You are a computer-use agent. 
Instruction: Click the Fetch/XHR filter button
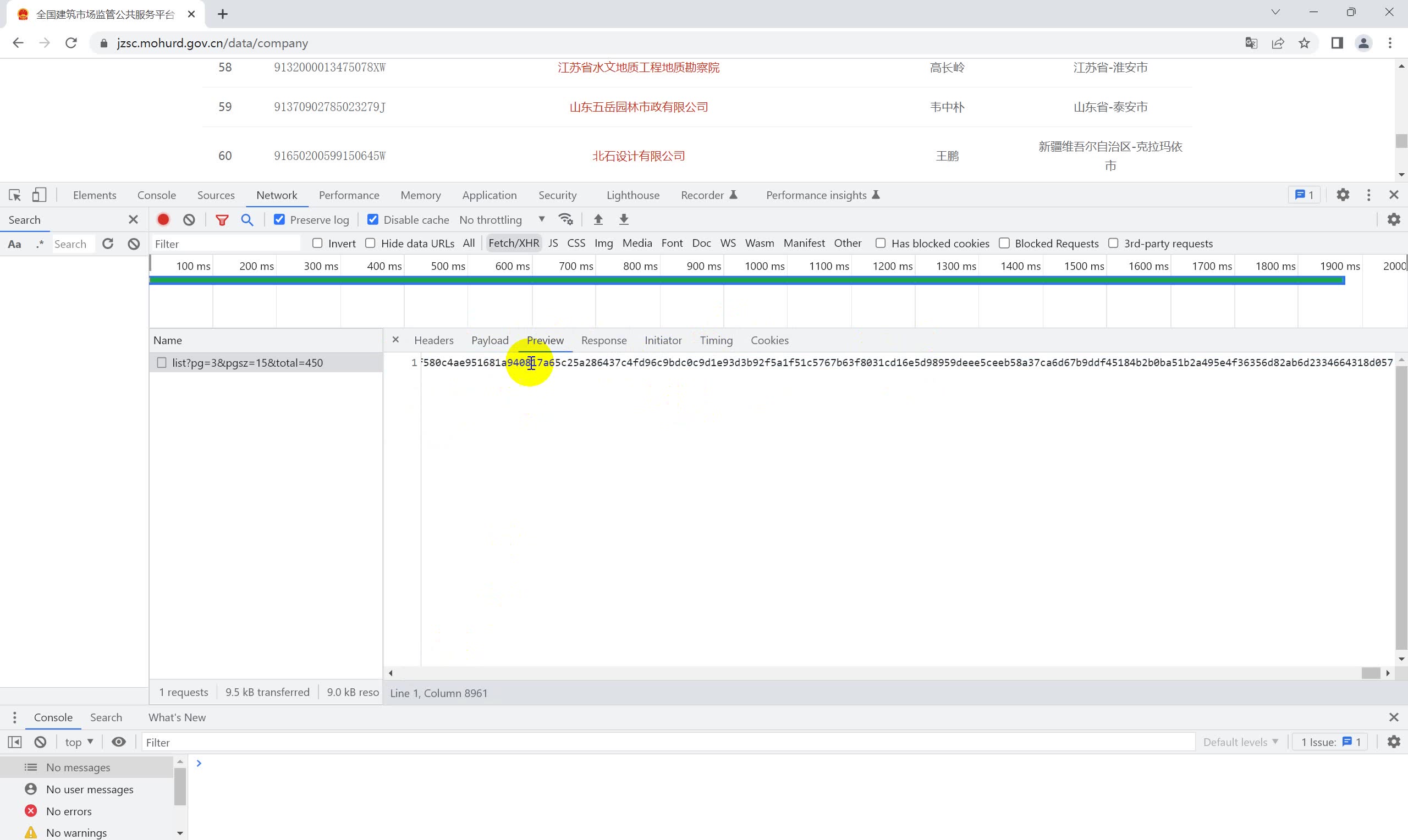tap(513, 243)
